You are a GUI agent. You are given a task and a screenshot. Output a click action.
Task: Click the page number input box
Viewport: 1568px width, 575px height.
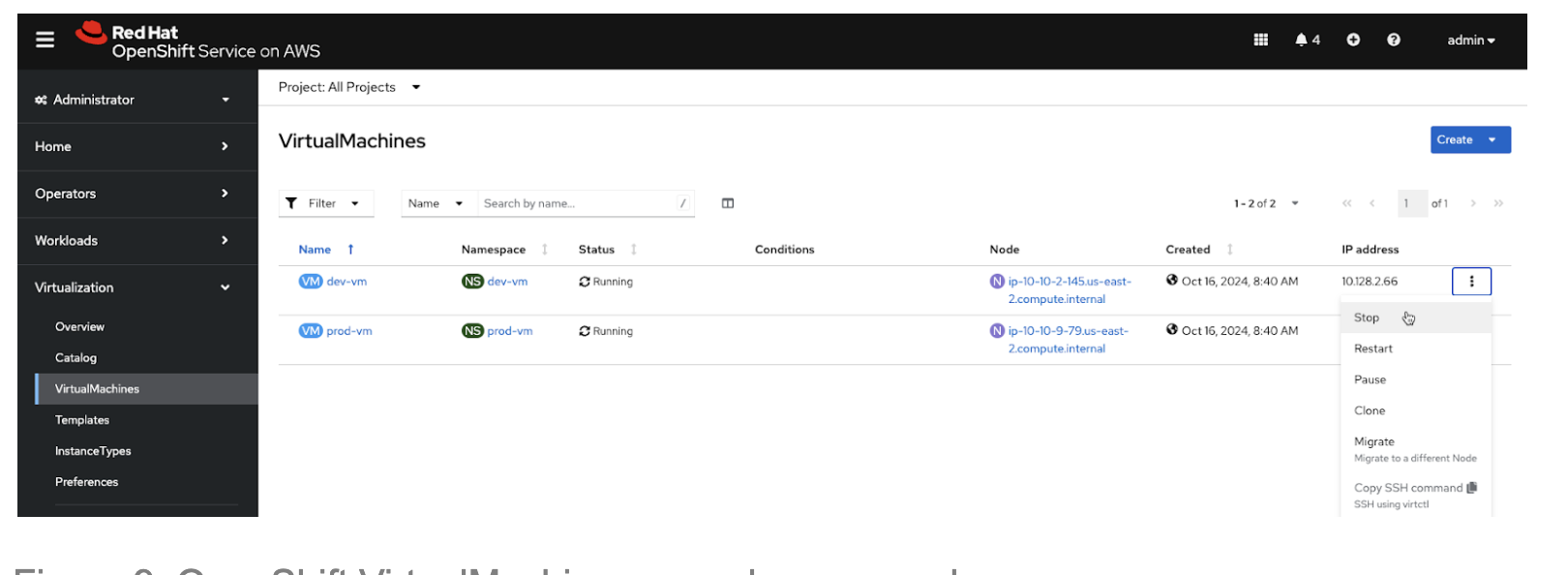[x=1412, y=203]
